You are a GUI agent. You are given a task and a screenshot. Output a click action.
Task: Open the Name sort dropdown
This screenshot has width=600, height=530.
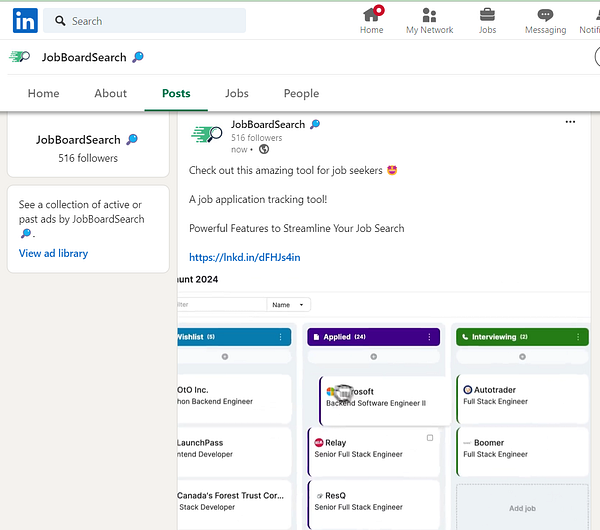289,305
